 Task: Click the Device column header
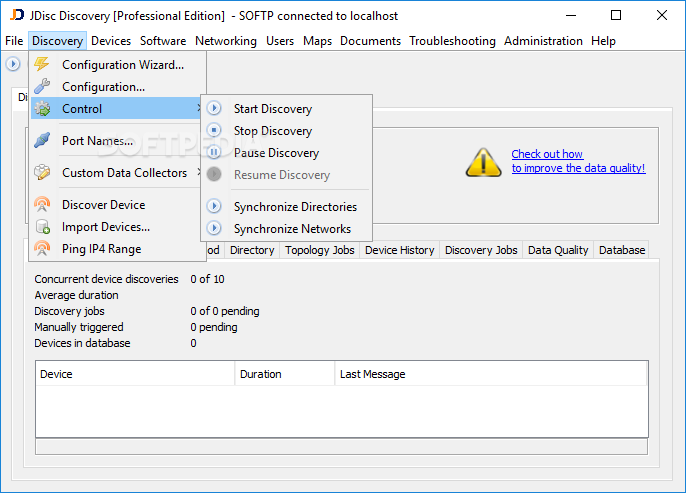135,374
